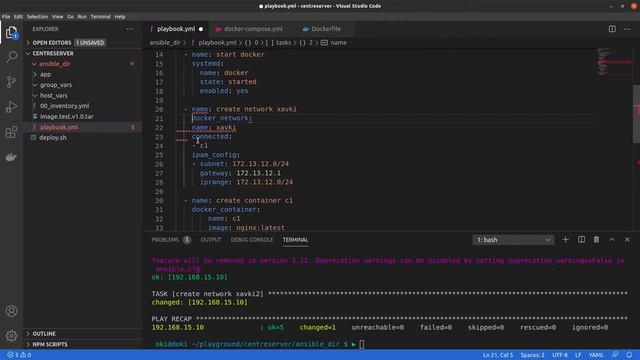
Task: Open notifications bell in status bar
Action: 629,355
